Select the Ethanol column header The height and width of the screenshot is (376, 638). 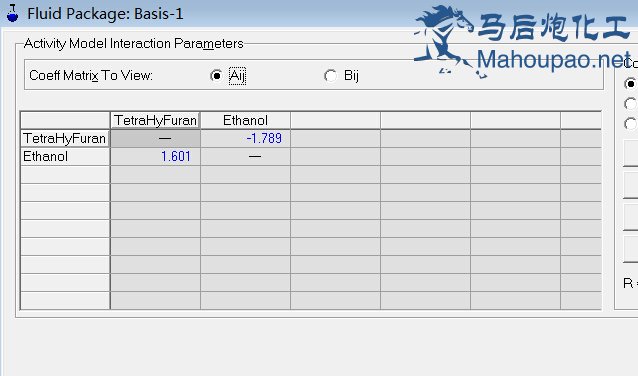point(245,120)
